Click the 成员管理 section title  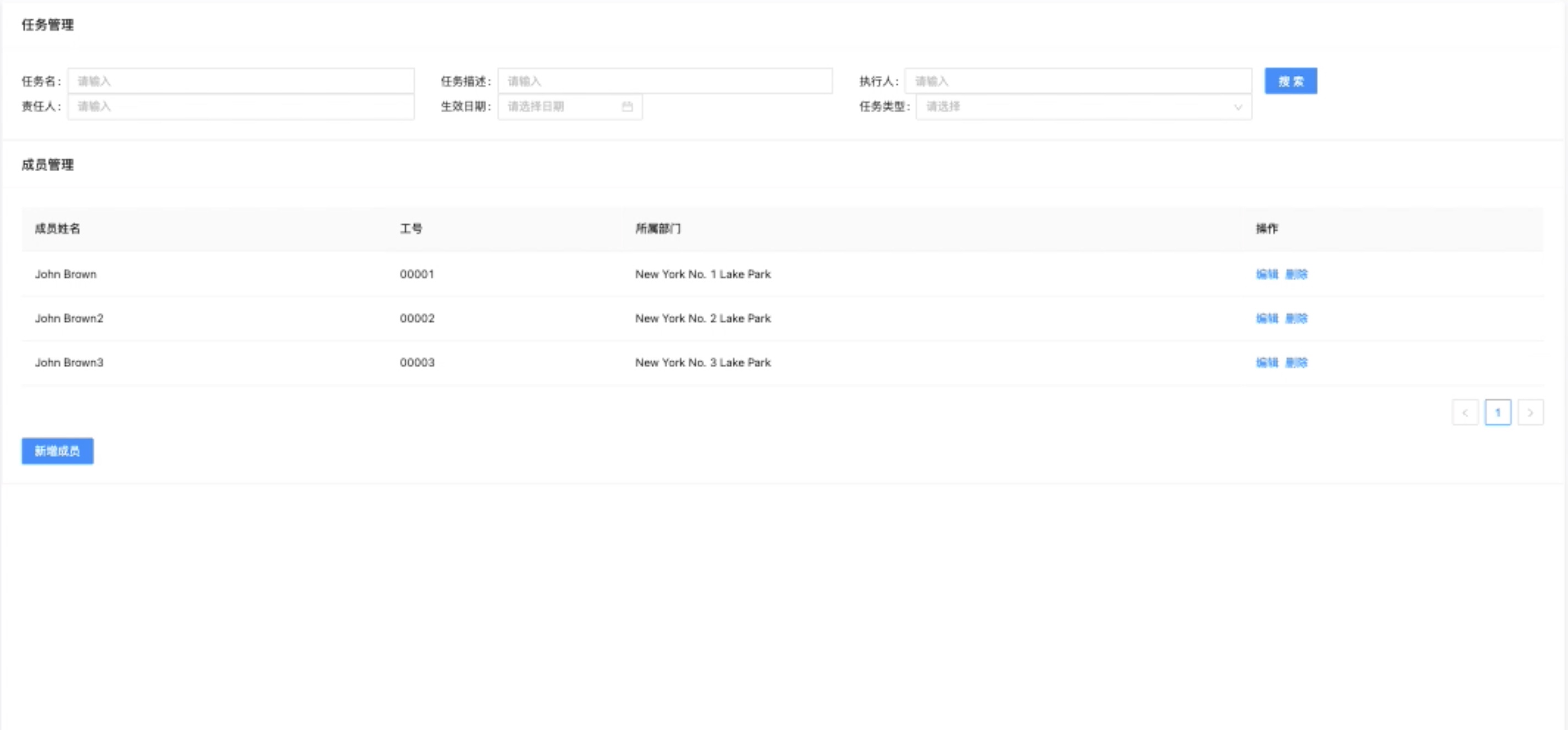[x=47, y=165]
